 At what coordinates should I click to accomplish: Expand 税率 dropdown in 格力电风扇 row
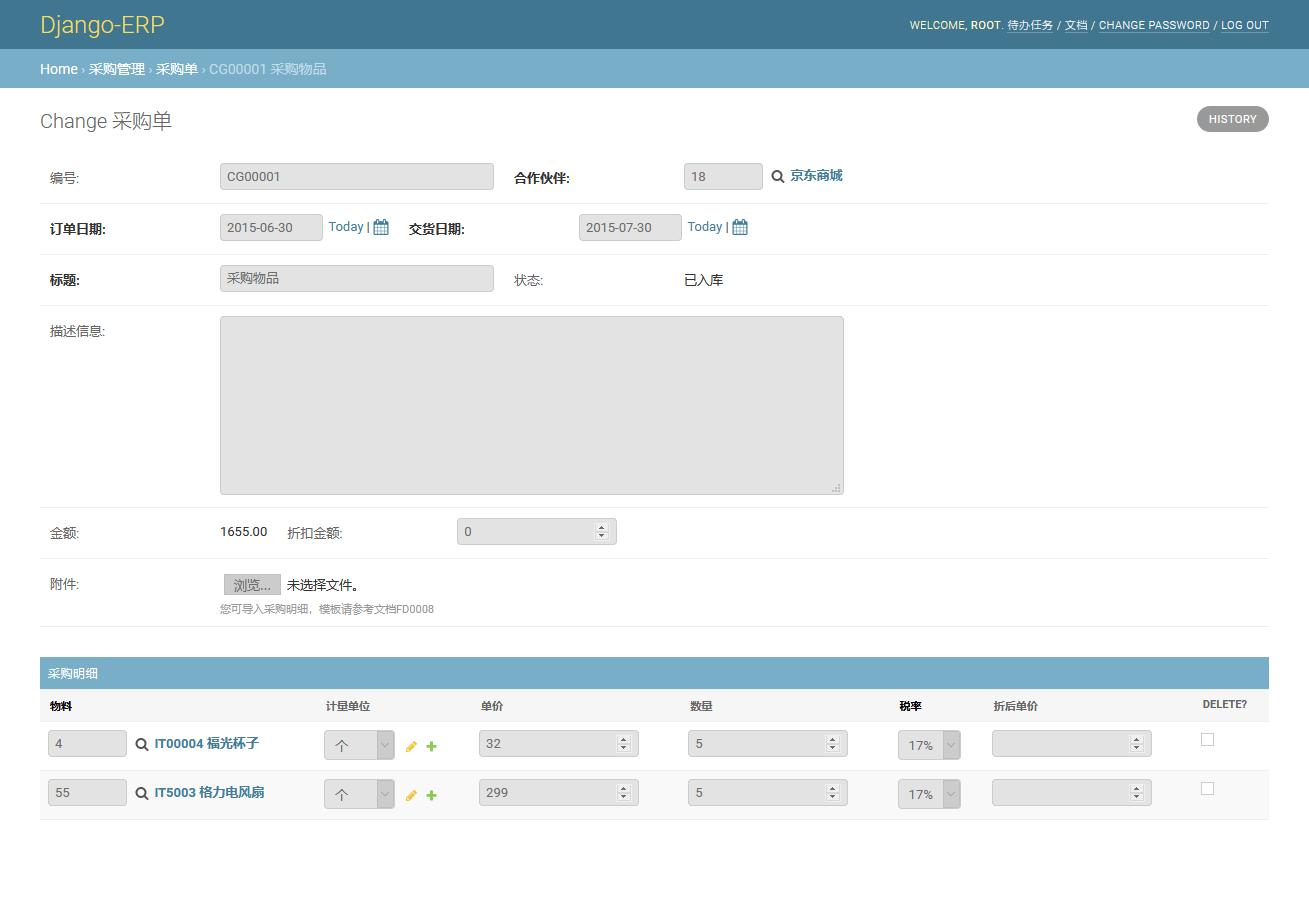pyautogui.click(x=929, y=794)
